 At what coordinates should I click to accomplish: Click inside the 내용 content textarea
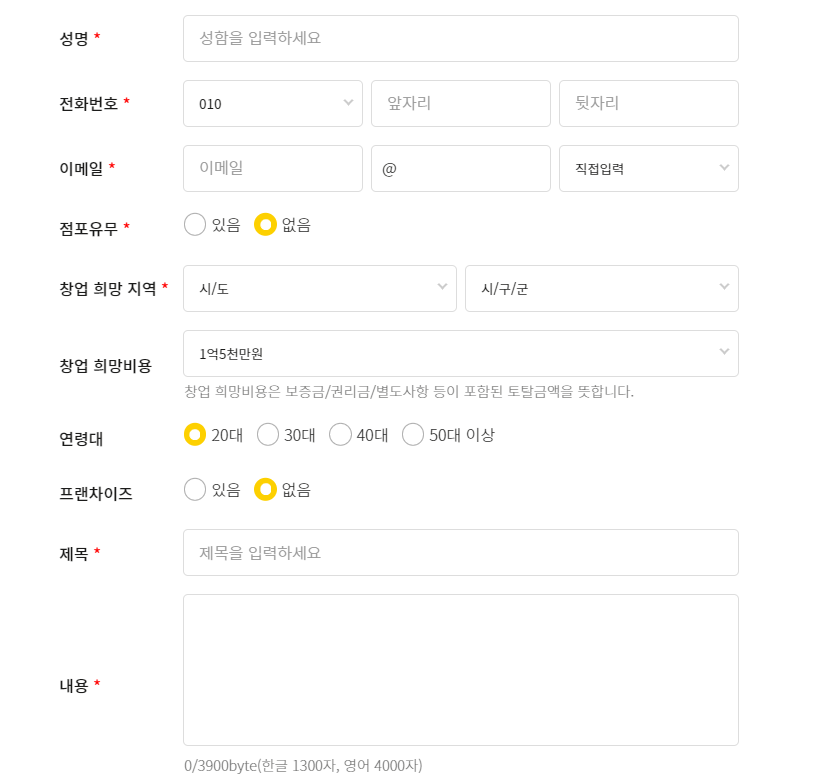(x=460, y=668)
